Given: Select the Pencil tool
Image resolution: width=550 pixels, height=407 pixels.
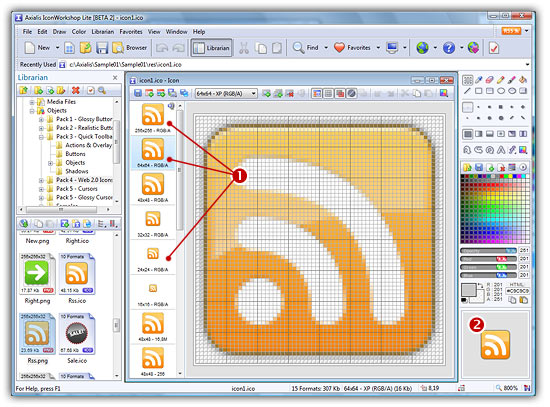Looking at the screenshot, I should pos(501,80).
